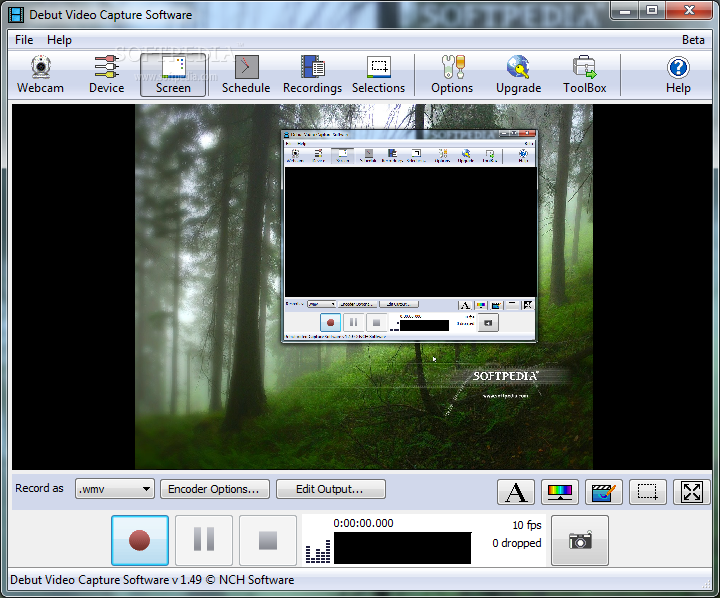Click the 10 fps text
The width and height of the screenshot is (720, 598).
tap(527, 525)
